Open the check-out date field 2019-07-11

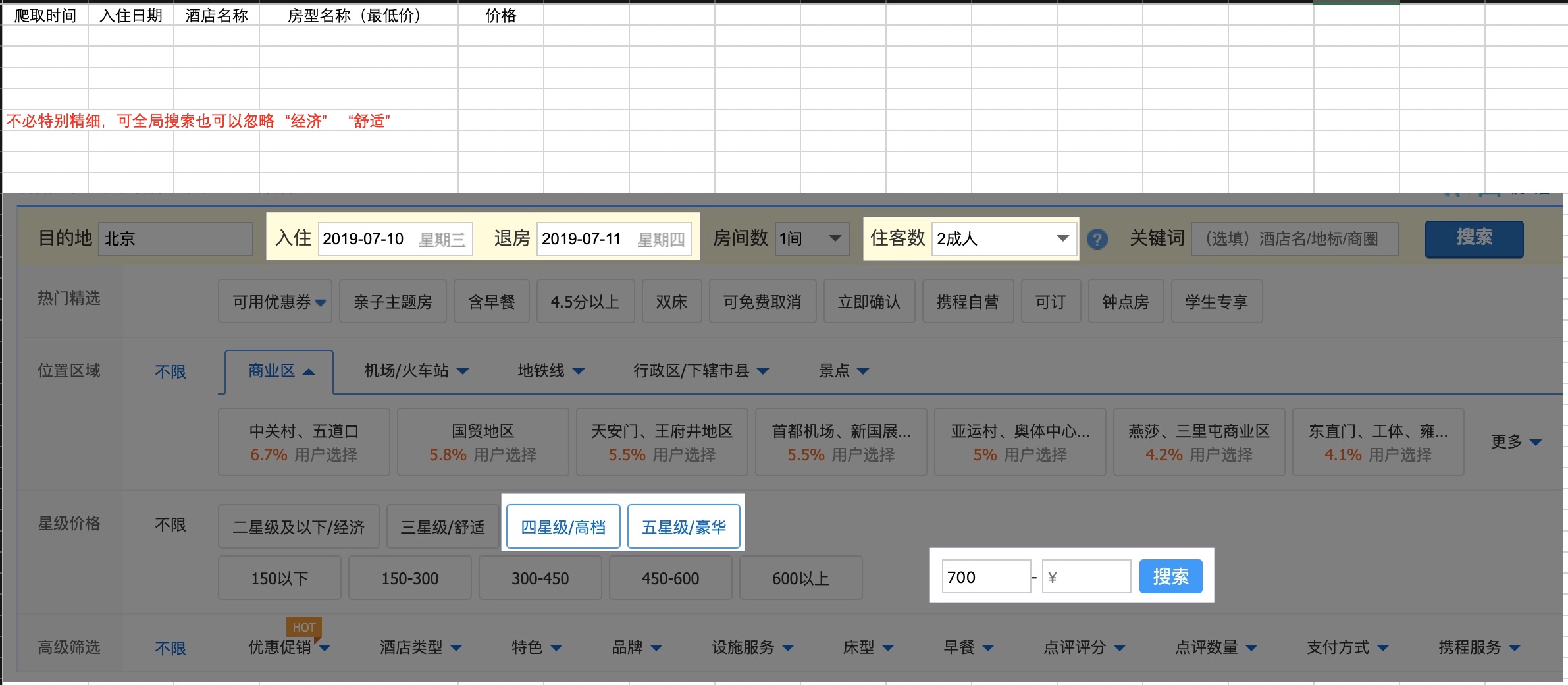[x=614, y=238]
